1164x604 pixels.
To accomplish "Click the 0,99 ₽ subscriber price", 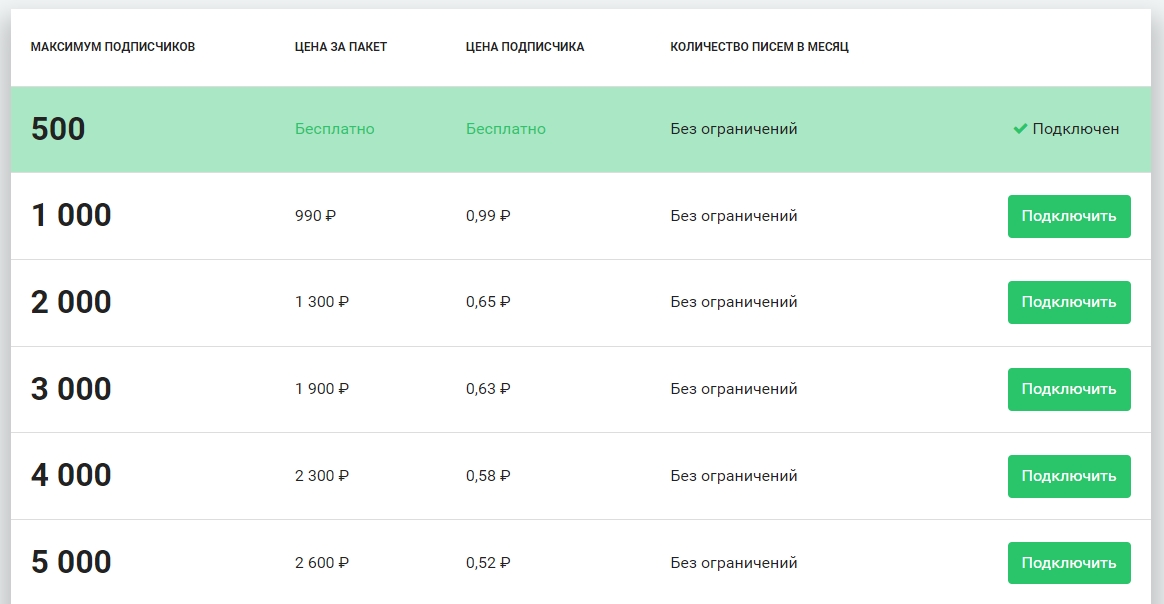I will tap(488, 216).
